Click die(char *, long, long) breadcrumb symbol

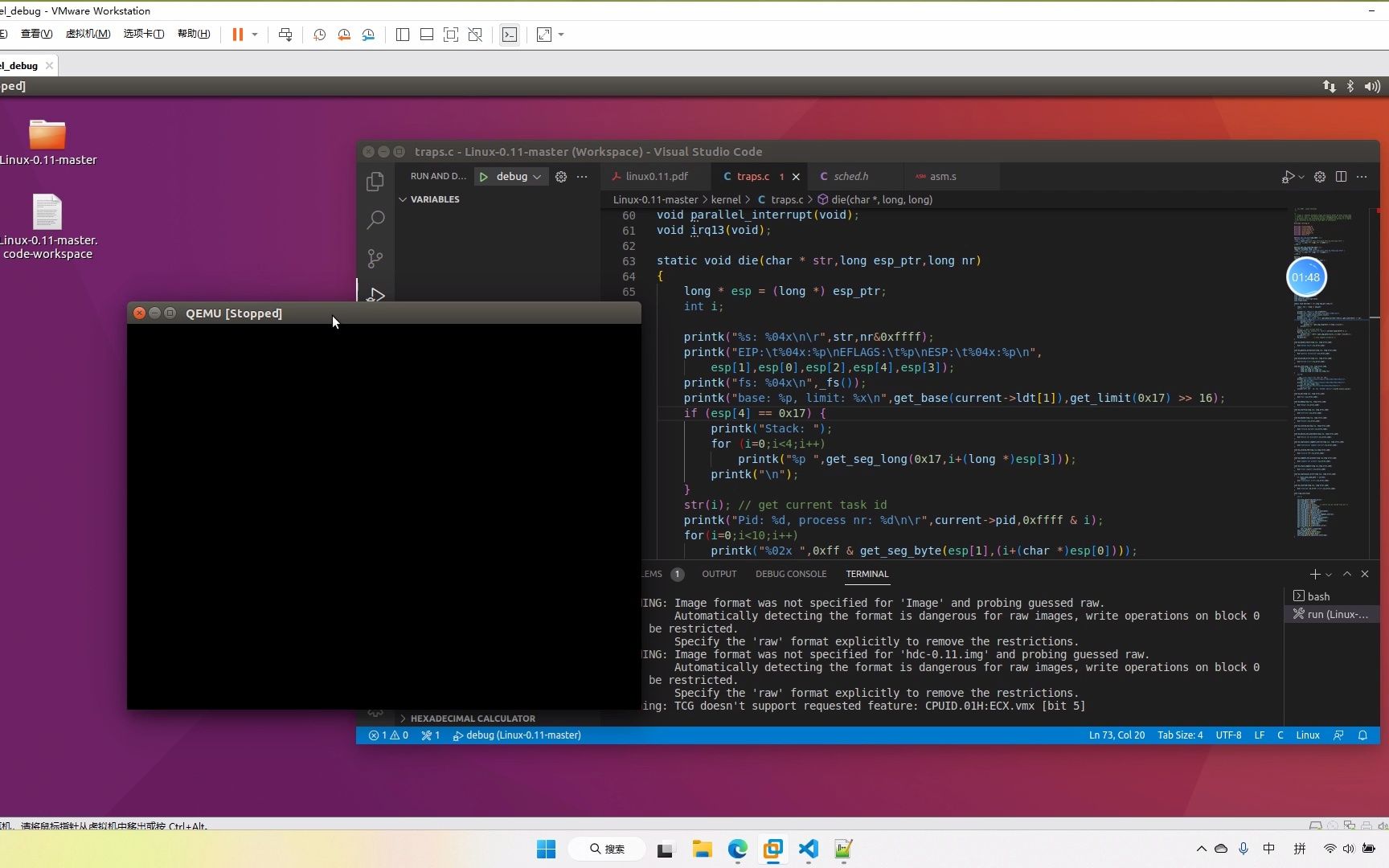(875, 199)
